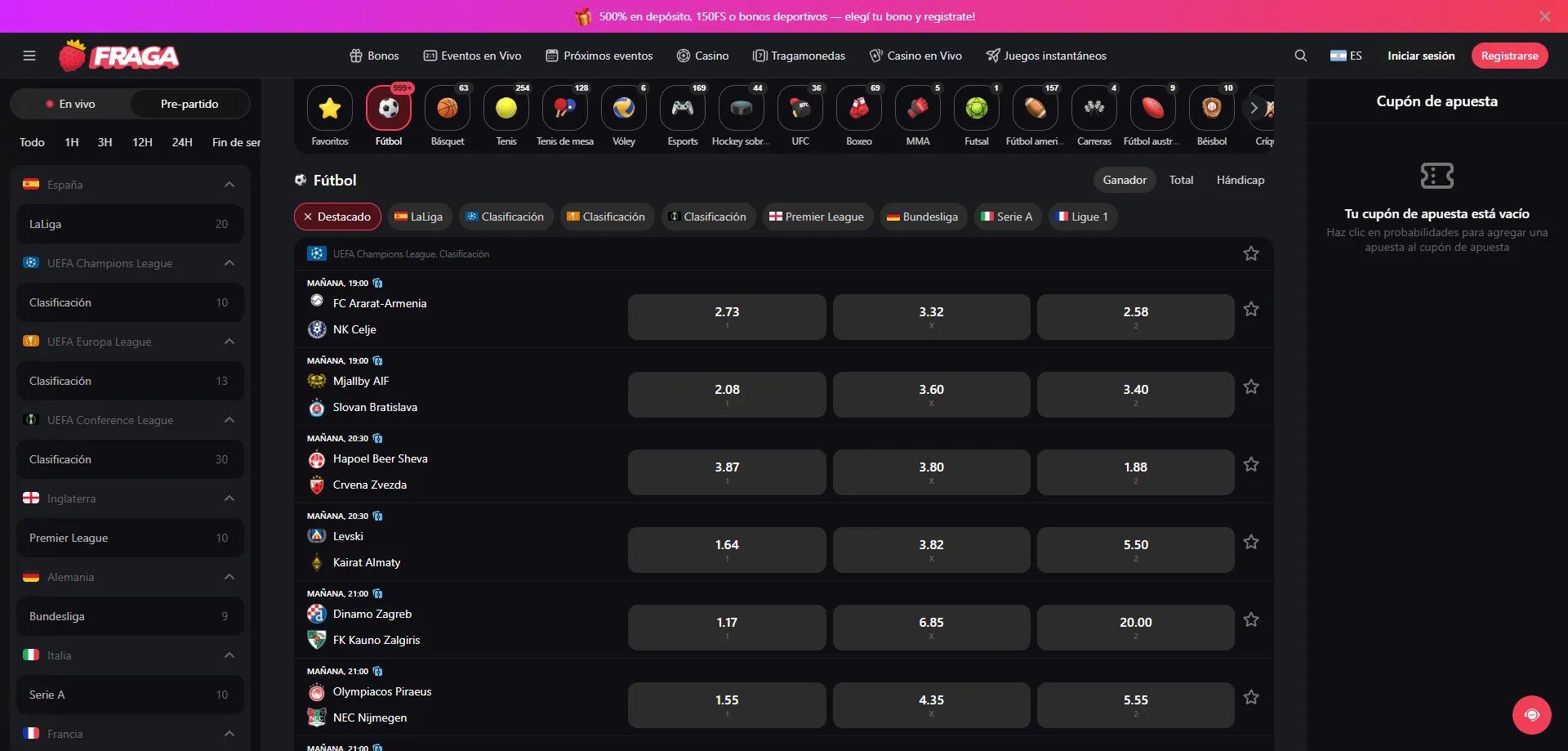Select the Fútbol sport icon
Image resolution: width=1568 pixels, height=751 pixels.
pos(389,108)
